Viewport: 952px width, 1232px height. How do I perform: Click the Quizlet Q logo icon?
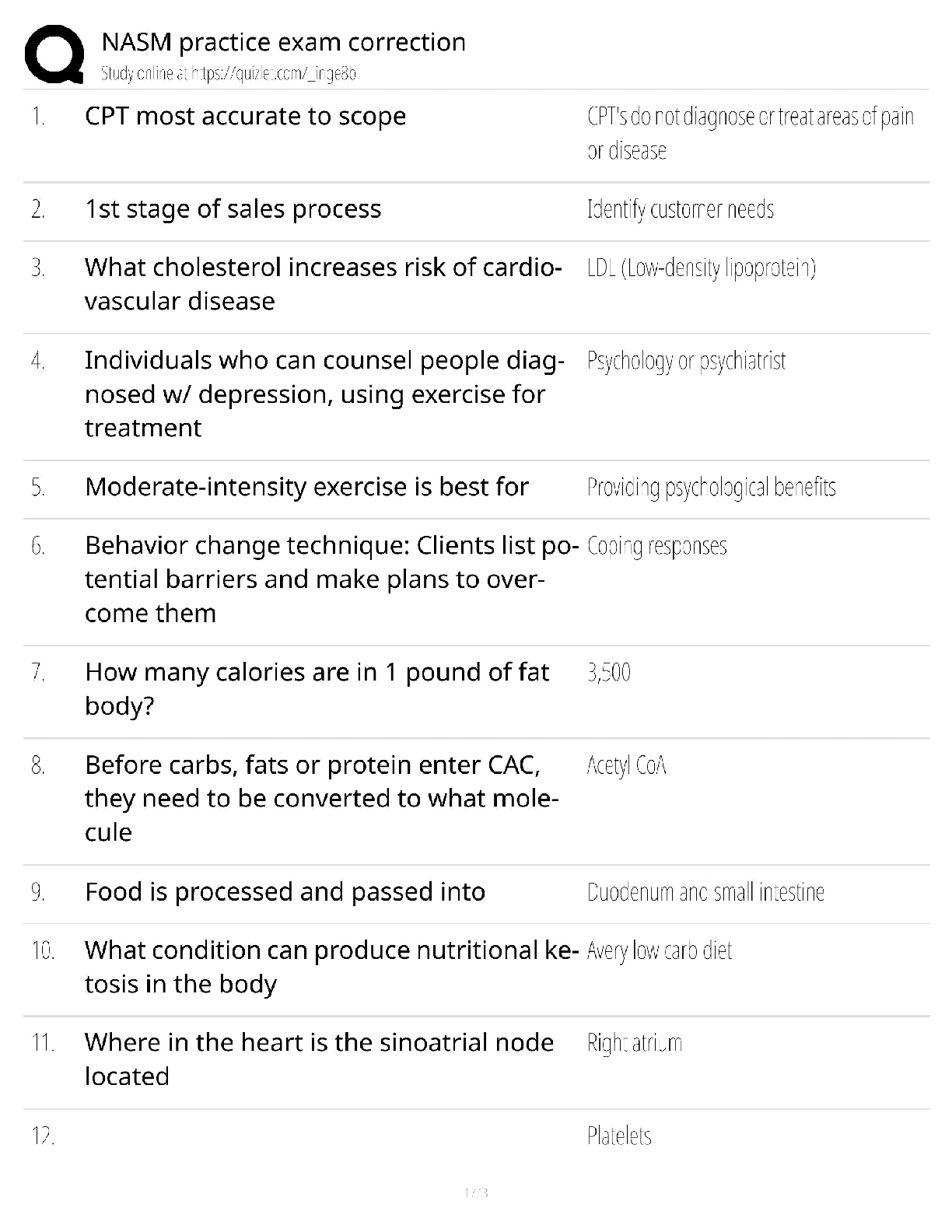pos(54,54)
